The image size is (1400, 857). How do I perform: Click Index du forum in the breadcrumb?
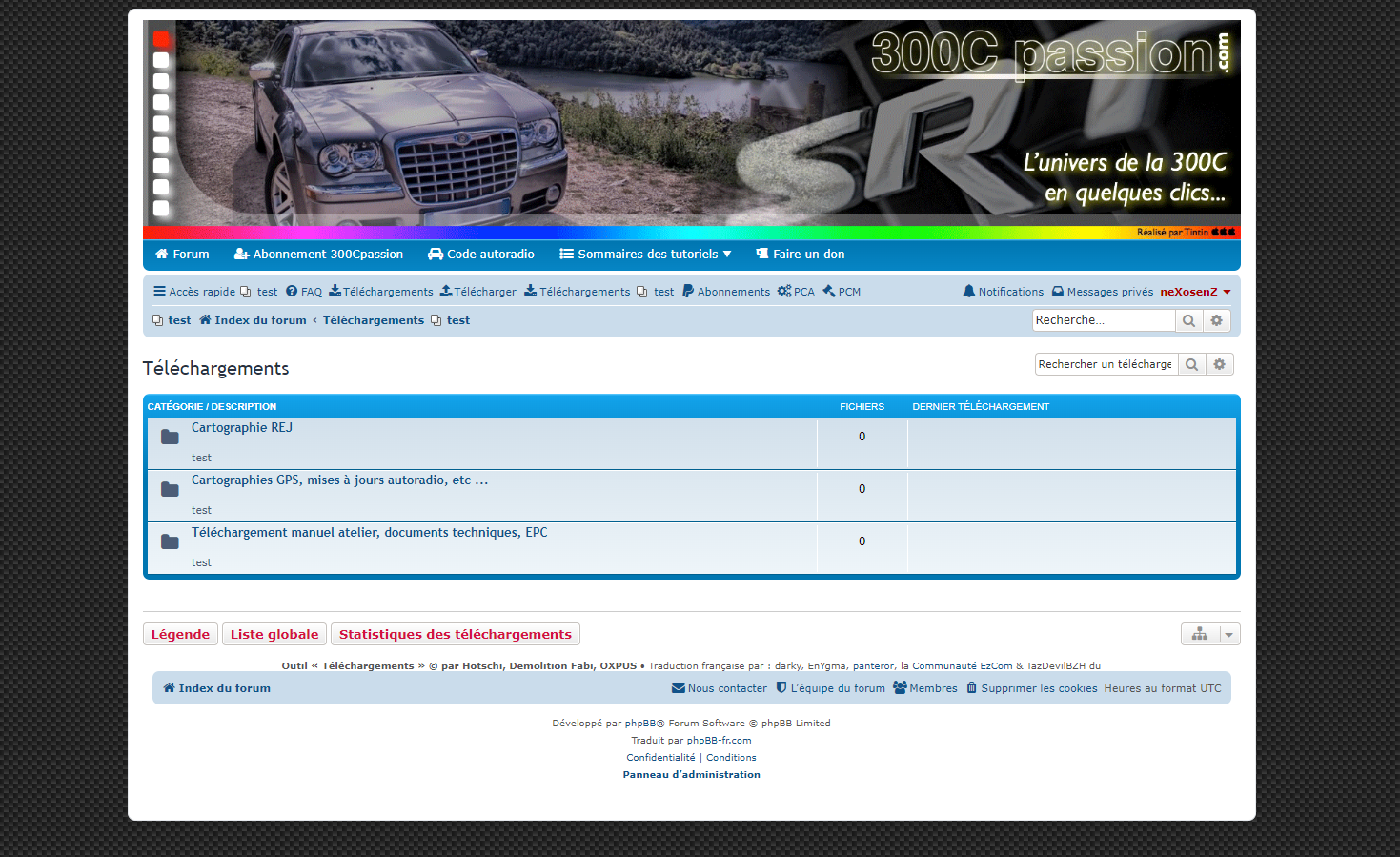pos(253,320)
